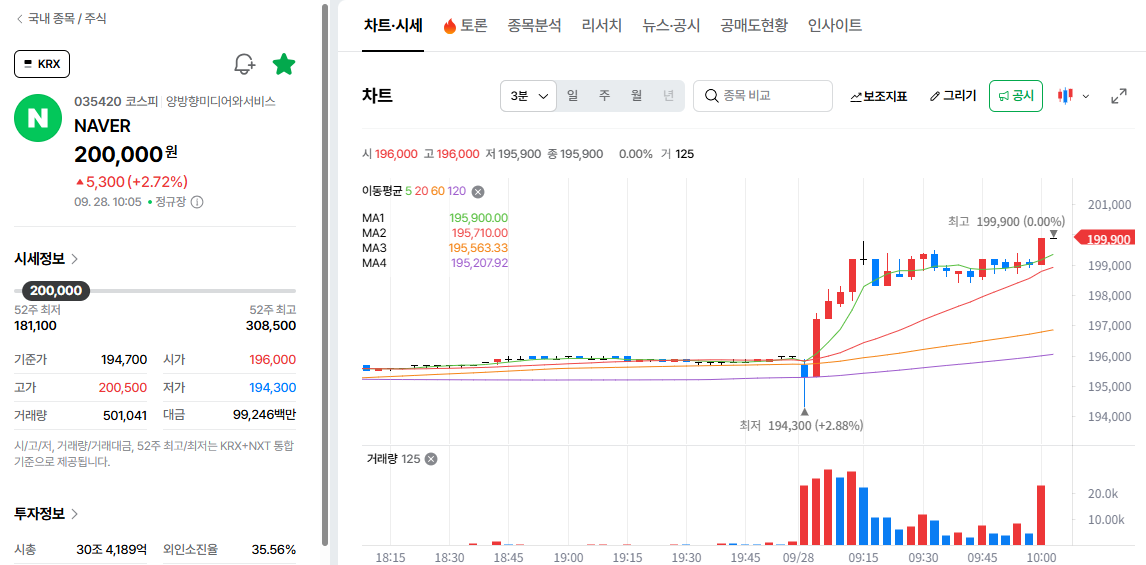The height and width of the screenshot is (565, 1146).
Task: Click the red 199,900 current price tag
Action: coord(1104,239)
